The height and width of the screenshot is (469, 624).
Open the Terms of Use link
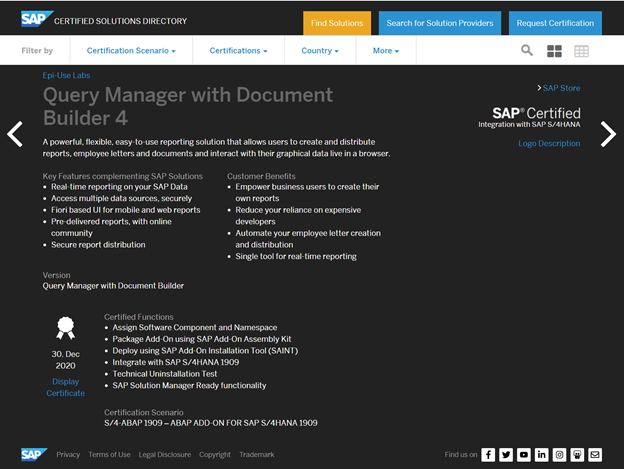tap(109, 454)
